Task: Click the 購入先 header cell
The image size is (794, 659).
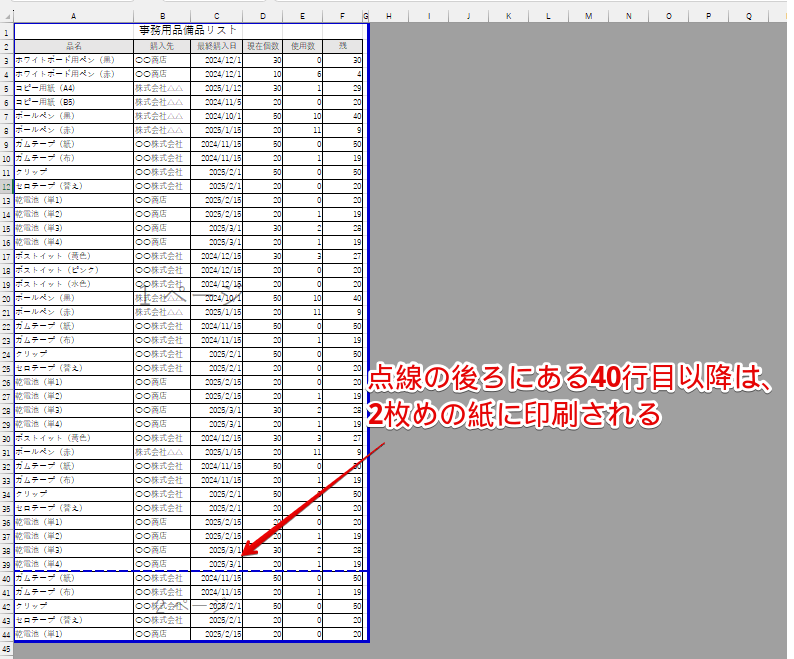Action: point(162,46)
